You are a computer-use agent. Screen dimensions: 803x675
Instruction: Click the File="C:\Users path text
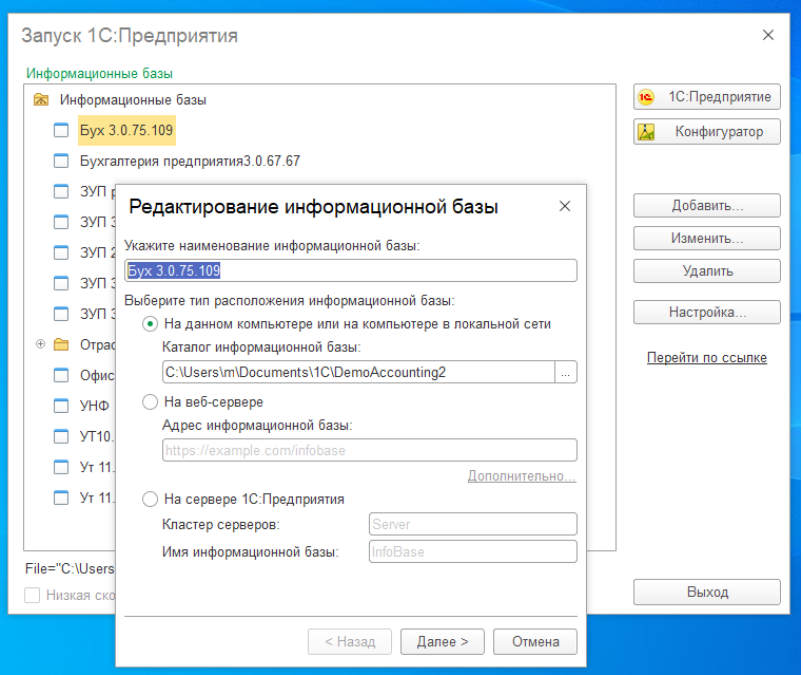click(70, 568)
